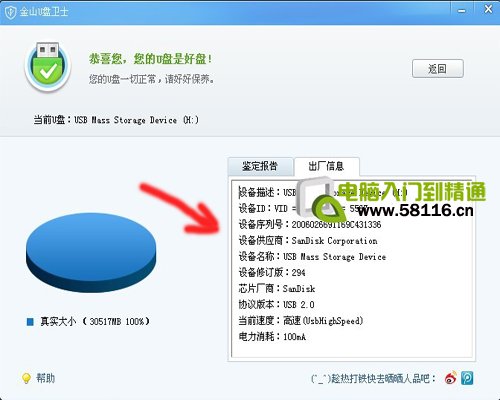Select the 出厂信息 tab
The height and width of the screenshot is (400, 500).
click(326, 166)
